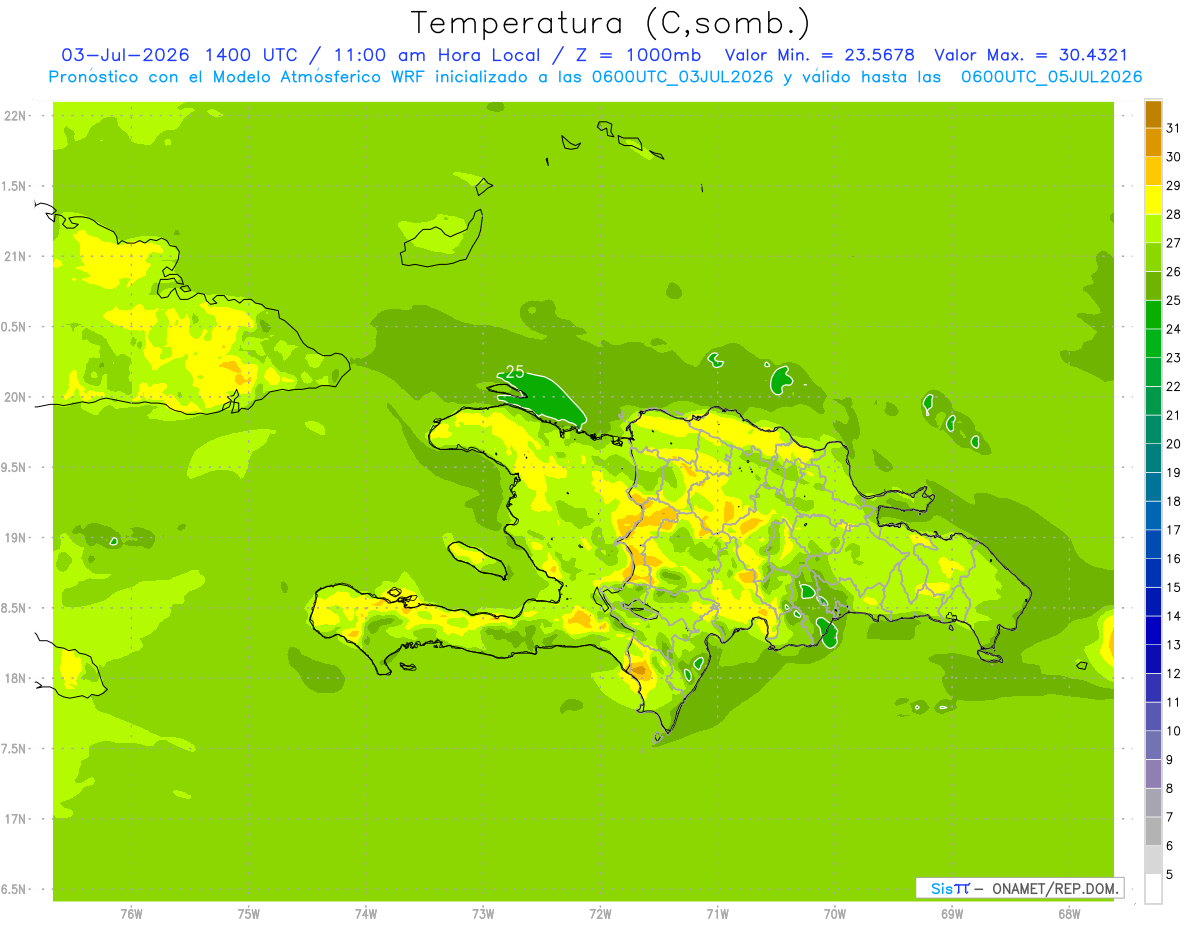Screen dimensions: 1200x927
Task: Click the legend value "28"
Action: [x=1174, y=214]
